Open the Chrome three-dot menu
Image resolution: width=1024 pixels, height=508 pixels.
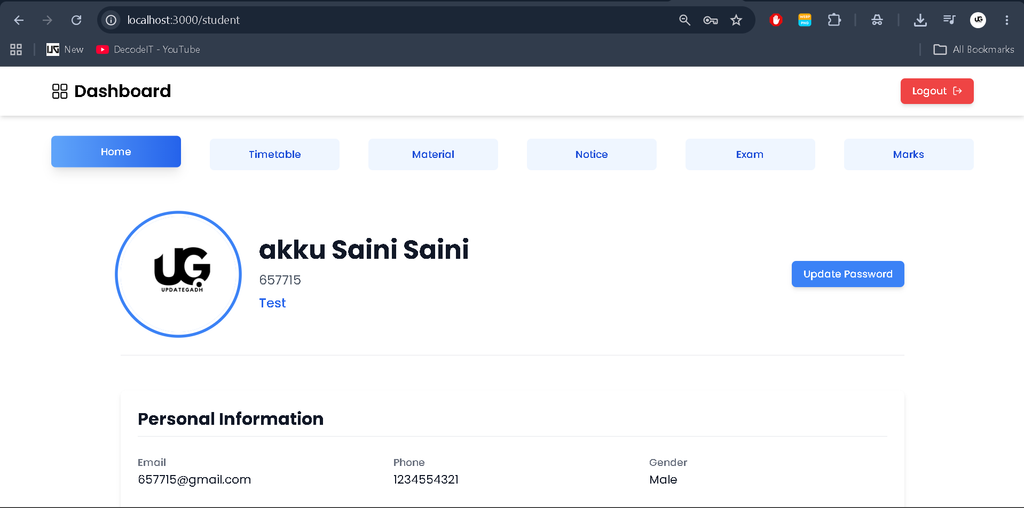(1006, 20)
